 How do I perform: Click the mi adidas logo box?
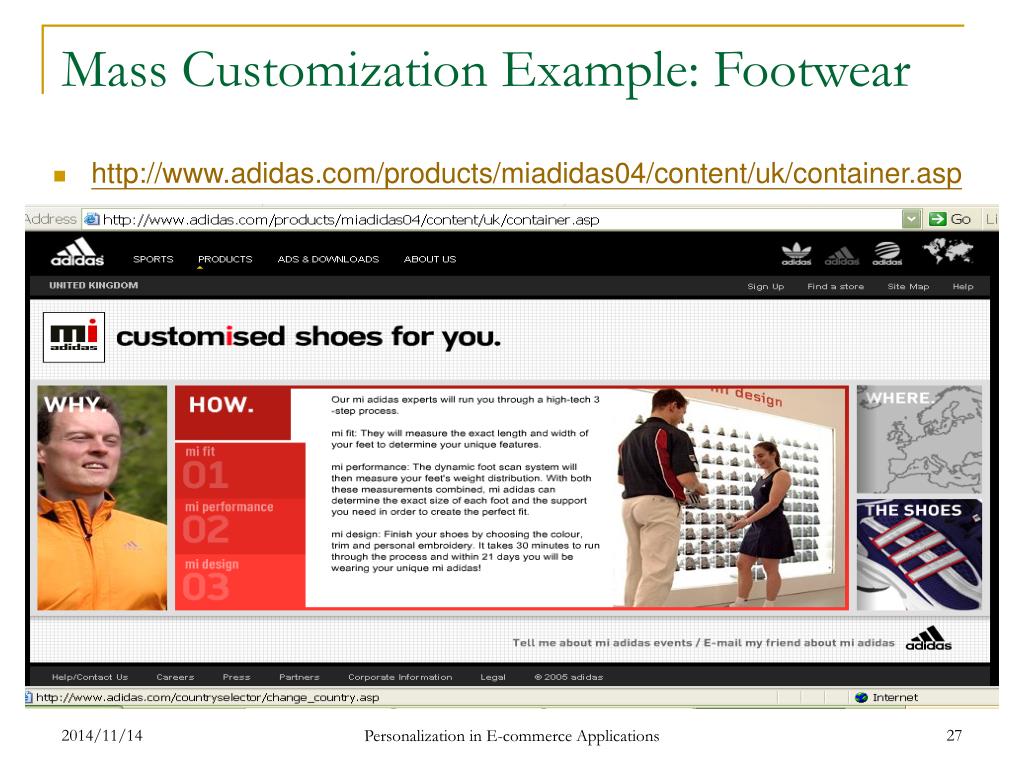[74, 337]
